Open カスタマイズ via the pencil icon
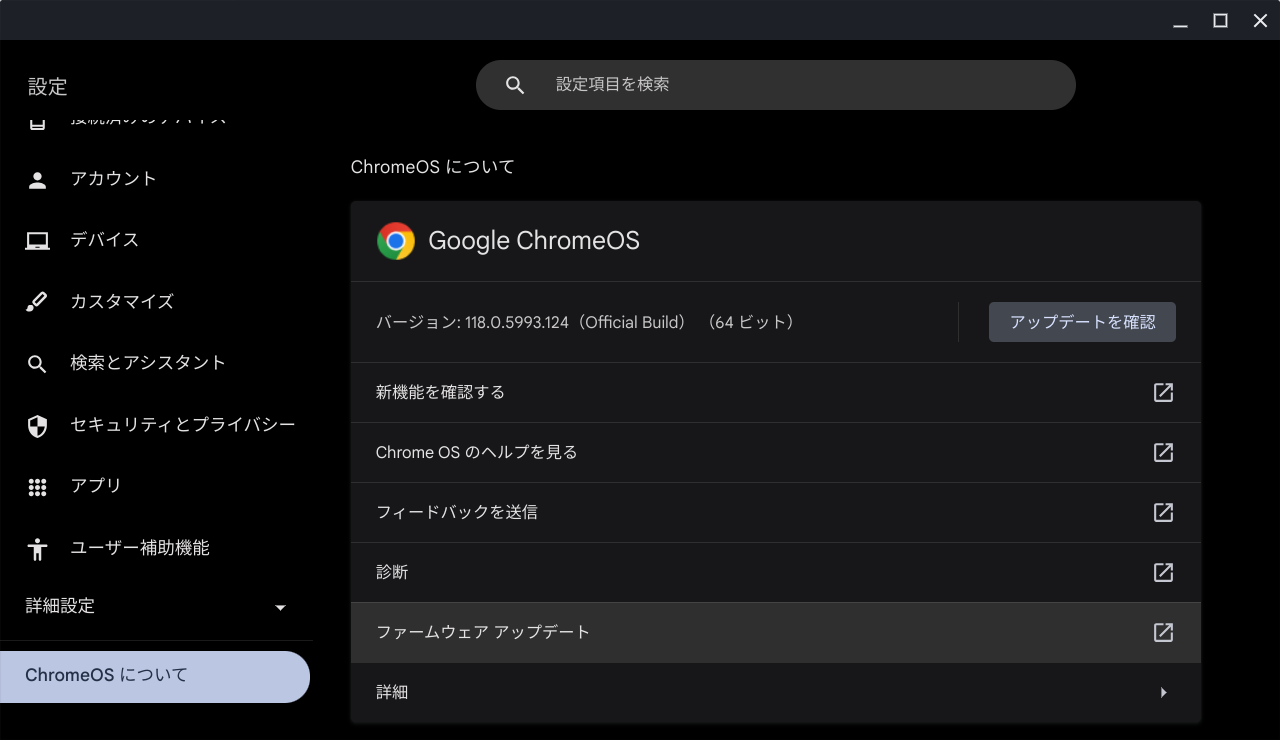 tap(37, 301)
